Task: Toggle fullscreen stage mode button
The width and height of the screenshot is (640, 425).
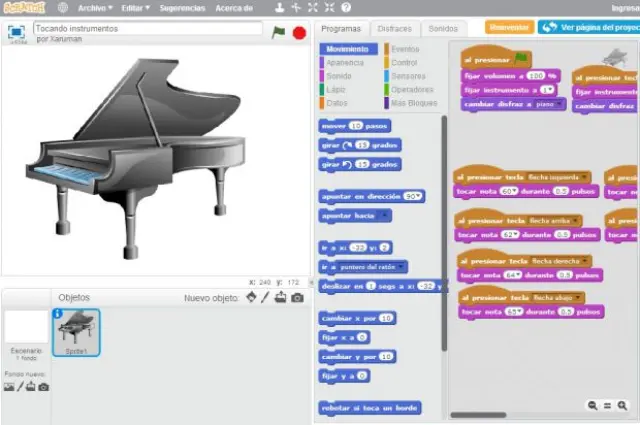Action: (16, 33)
